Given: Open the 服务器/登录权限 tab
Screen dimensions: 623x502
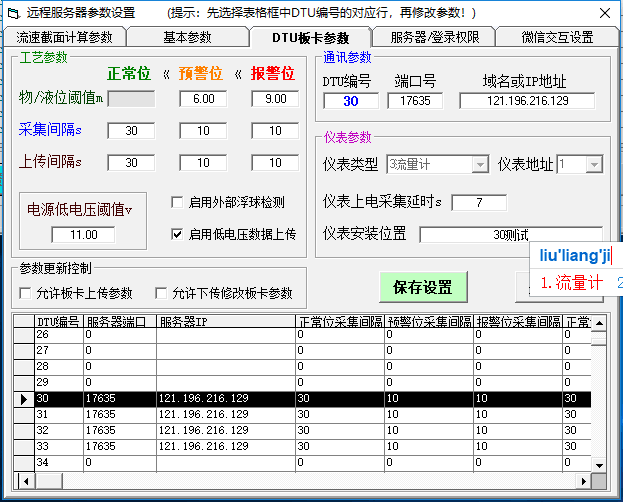Looking at the screenshot, I should click(x=434, y=37).
